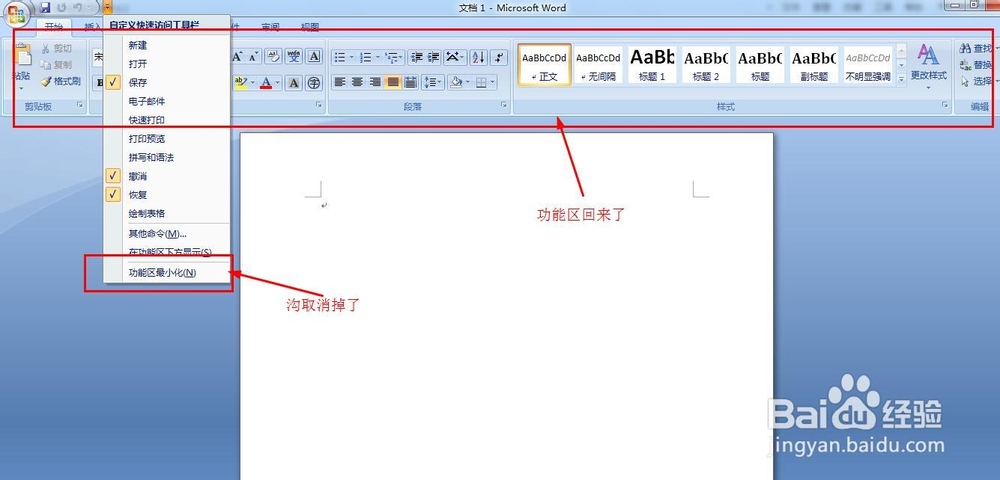1000x480 pixels.
Task: Apply the 不明显强调 style
Action: [868, 64]
